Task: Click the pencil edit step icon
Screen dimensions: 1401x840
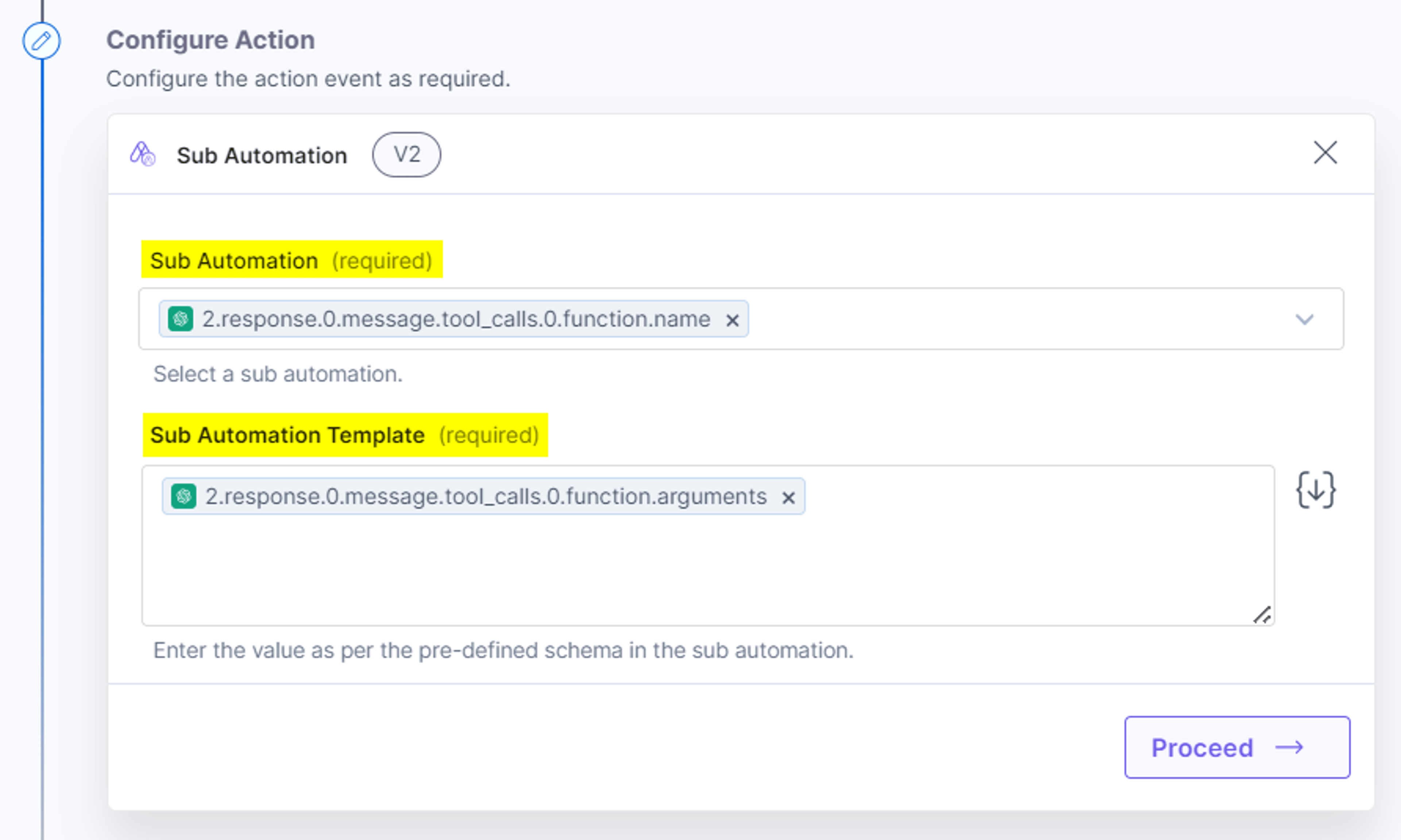Action: (x=41, y=41)
